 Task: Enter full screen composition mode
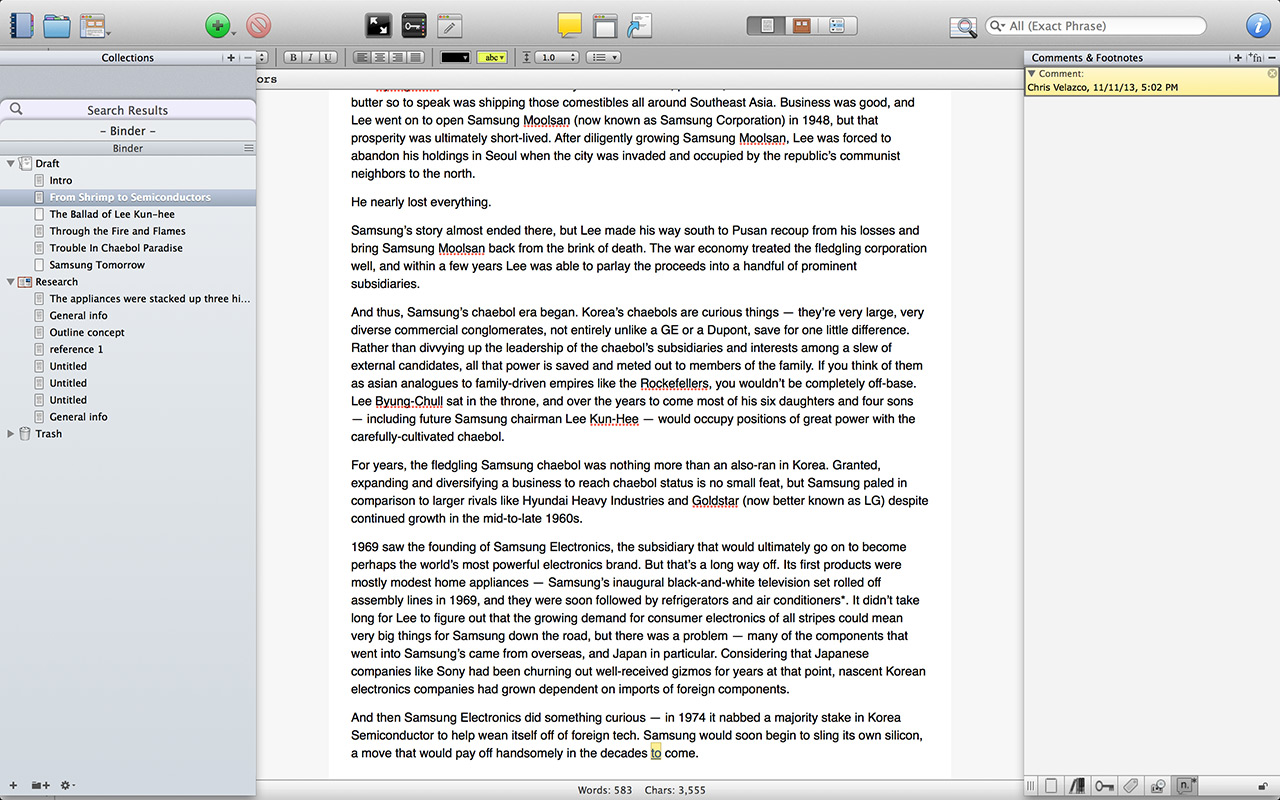click(379, 26)
